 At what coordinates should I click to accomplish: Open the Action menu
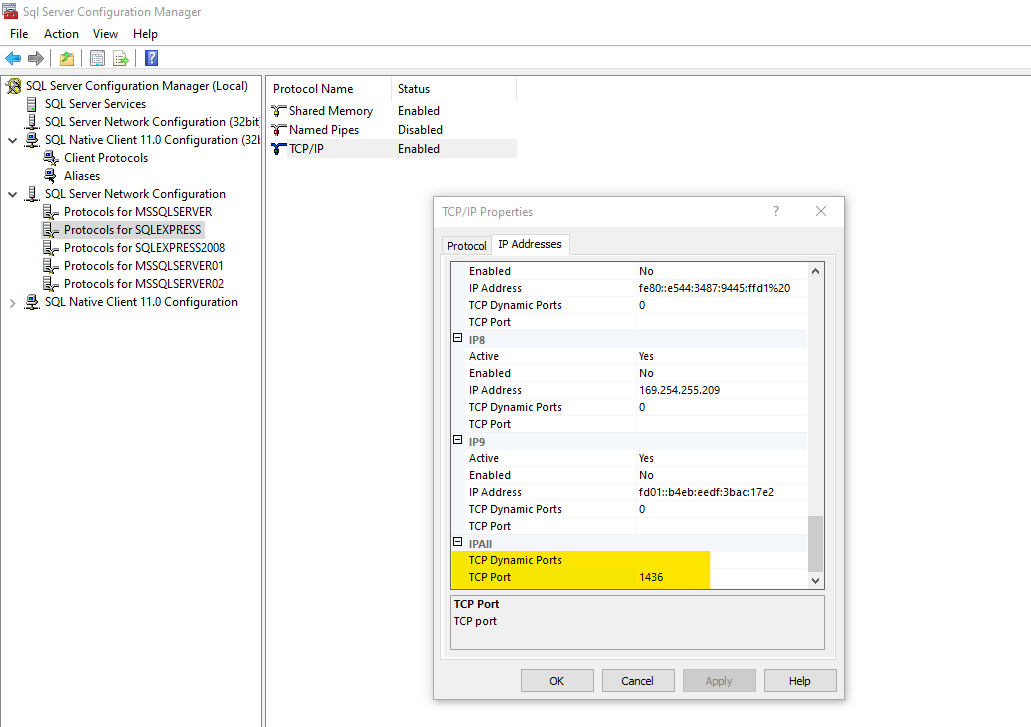61,34
